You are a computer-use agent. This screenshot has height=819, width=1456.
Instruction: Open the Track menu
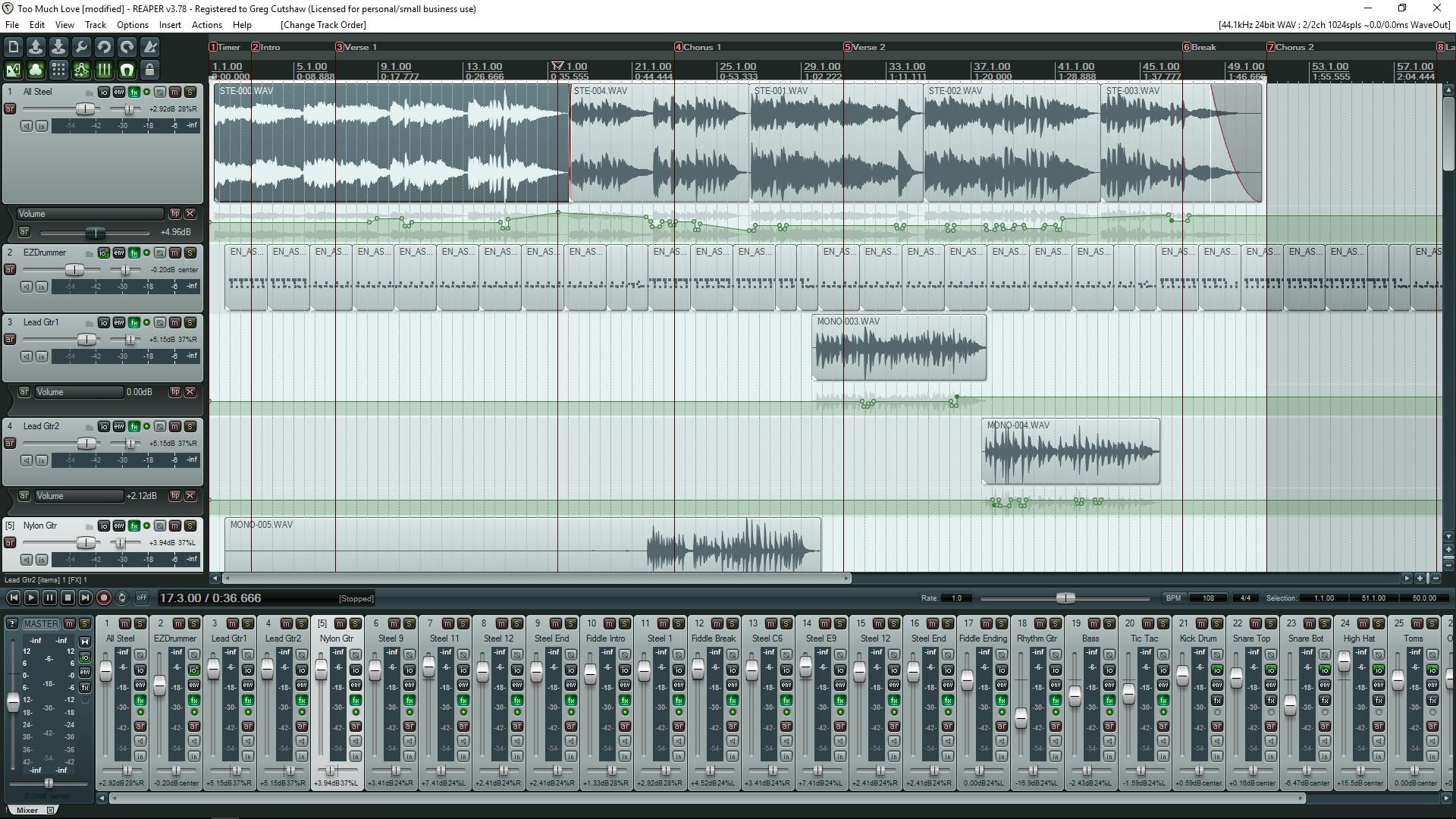[x=96, y=25]
